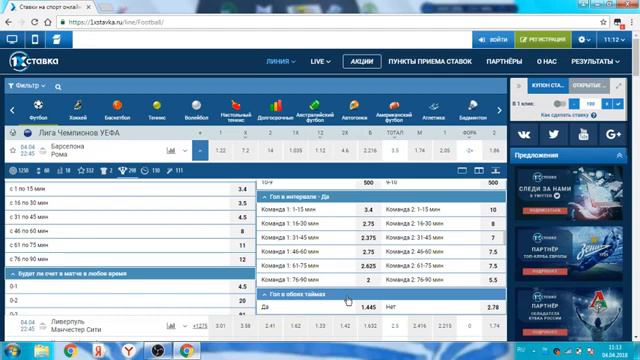
Task: Open ПУНКТЫ ПРИЕМА СТАВОК page
Action: [x=430, y=61]
